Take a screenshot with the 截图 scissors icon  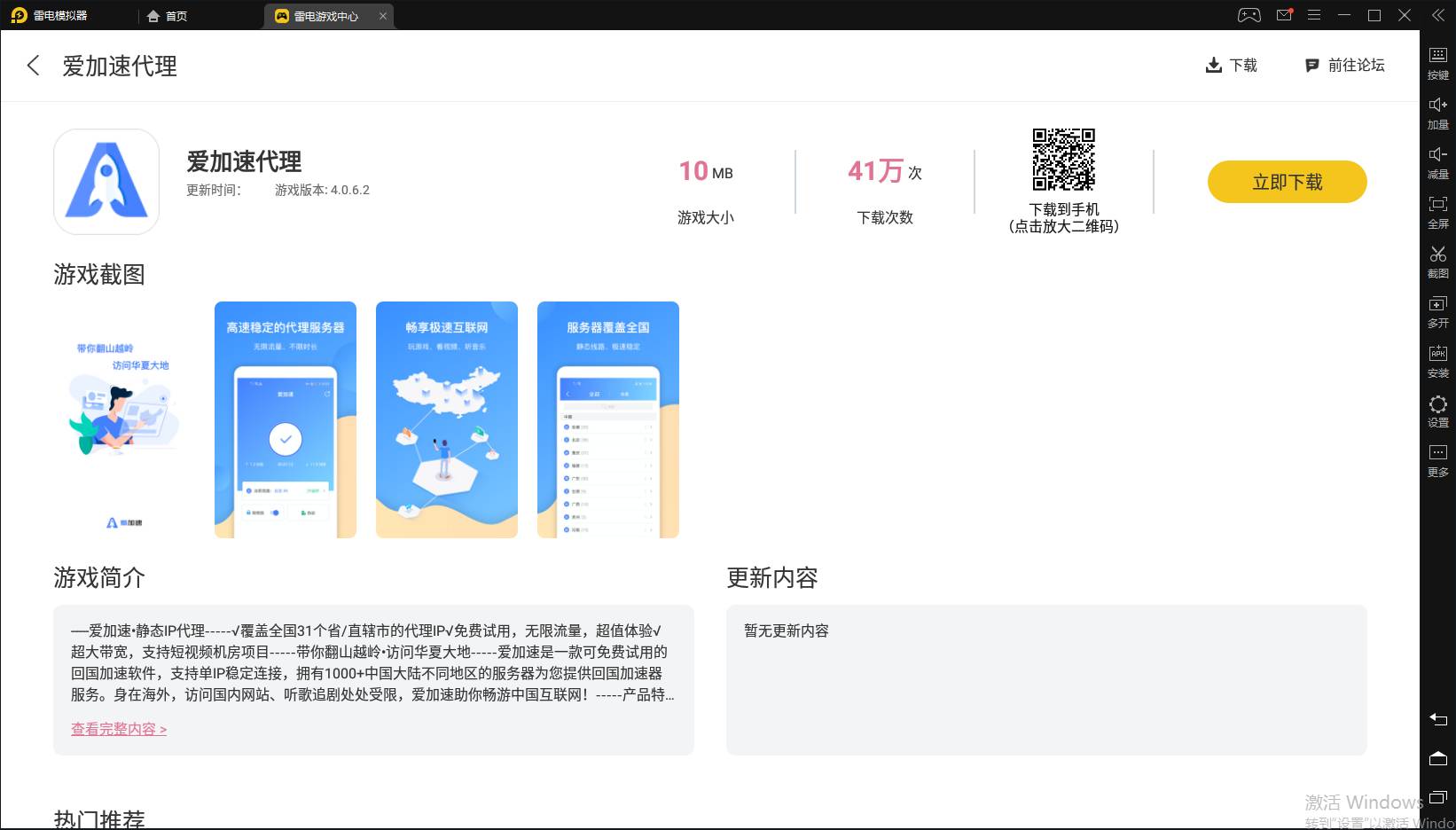pyautogui.click(x=1437, y=261)
